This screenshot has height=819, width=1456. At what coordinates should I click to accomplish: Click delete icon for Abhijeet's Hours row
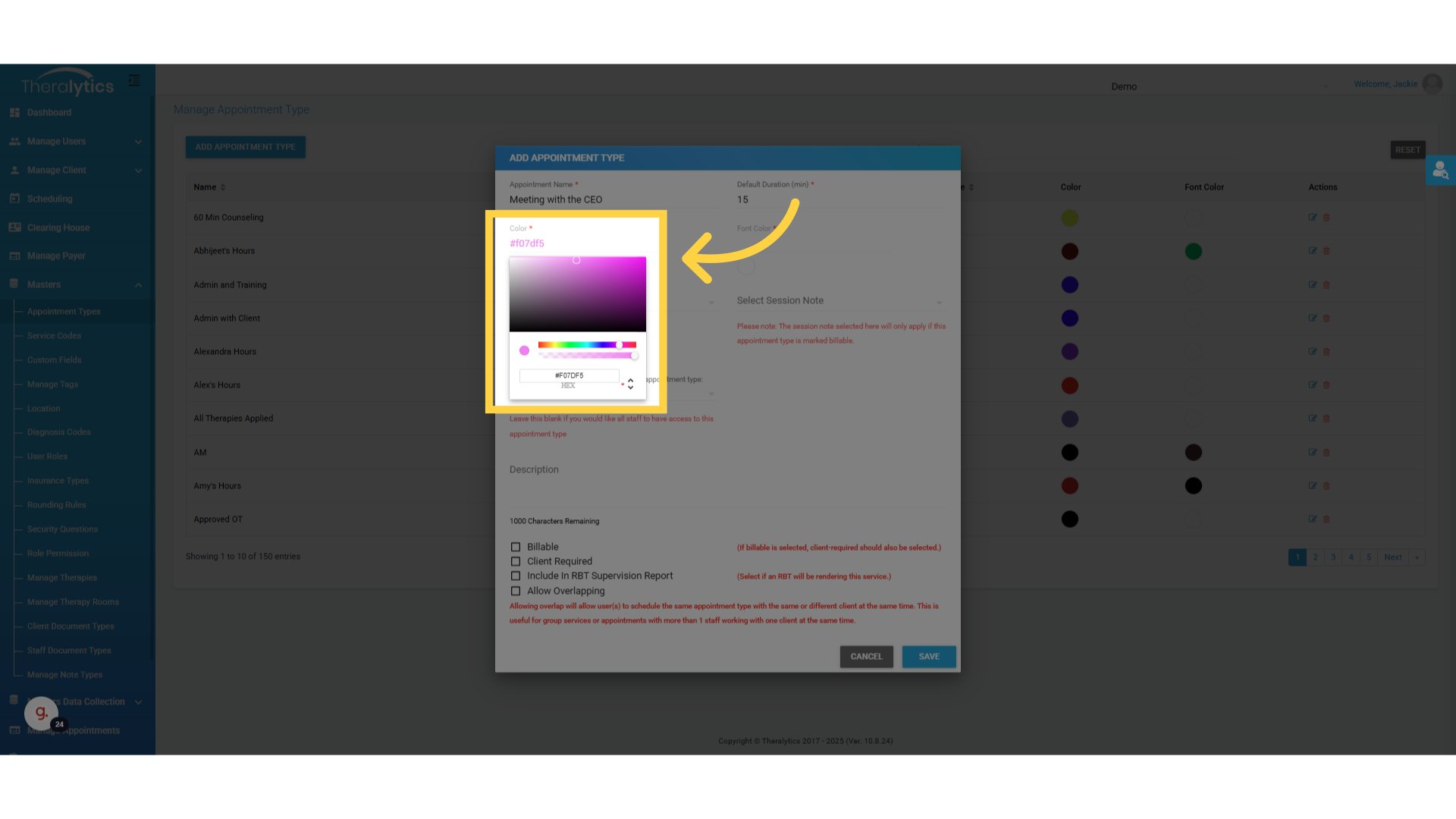pyautogui.click(x=1326, y=251)
